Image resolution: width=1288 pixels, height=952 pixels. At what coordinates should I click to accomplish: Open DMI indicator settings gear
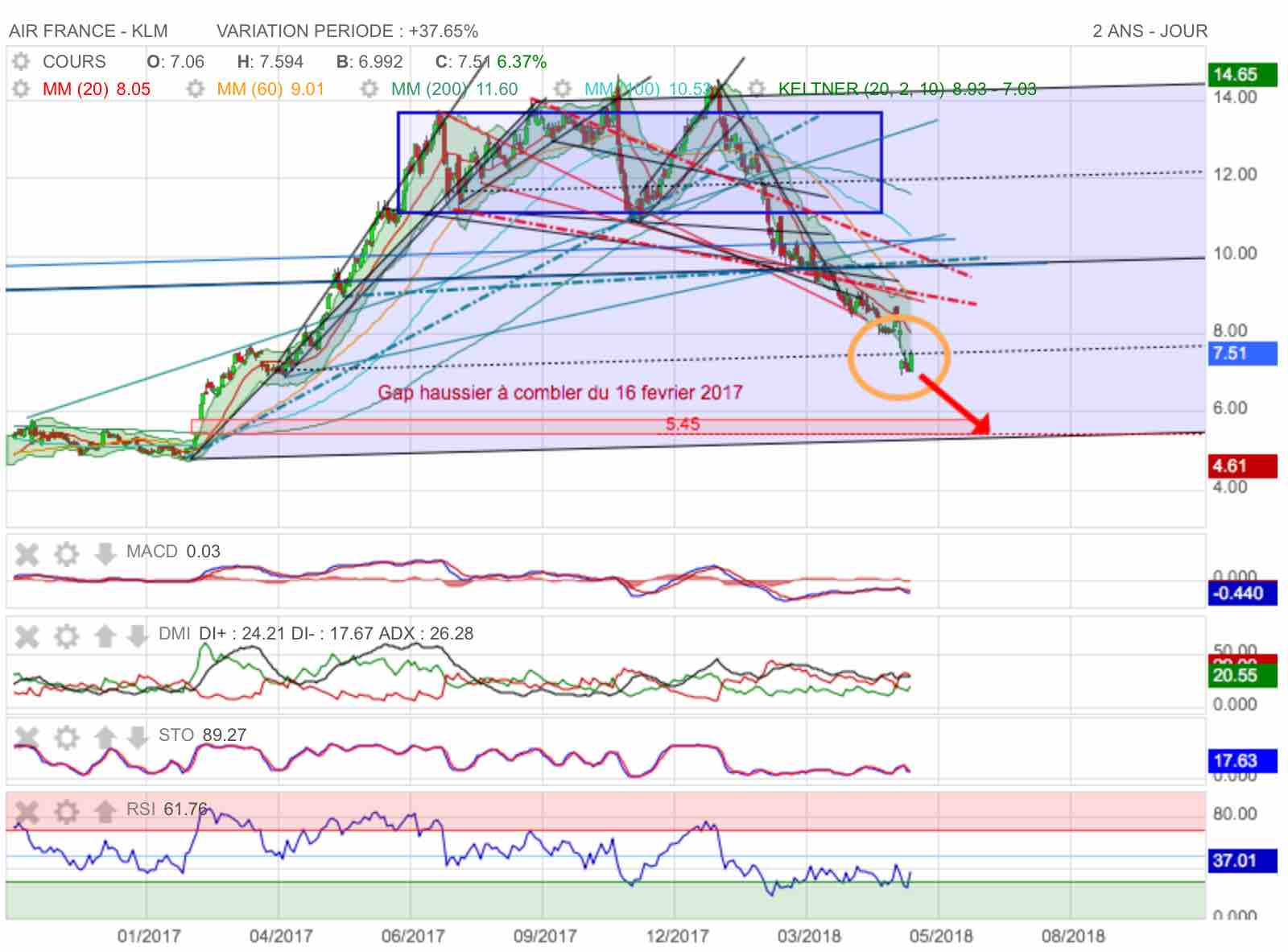coord(66,636)
